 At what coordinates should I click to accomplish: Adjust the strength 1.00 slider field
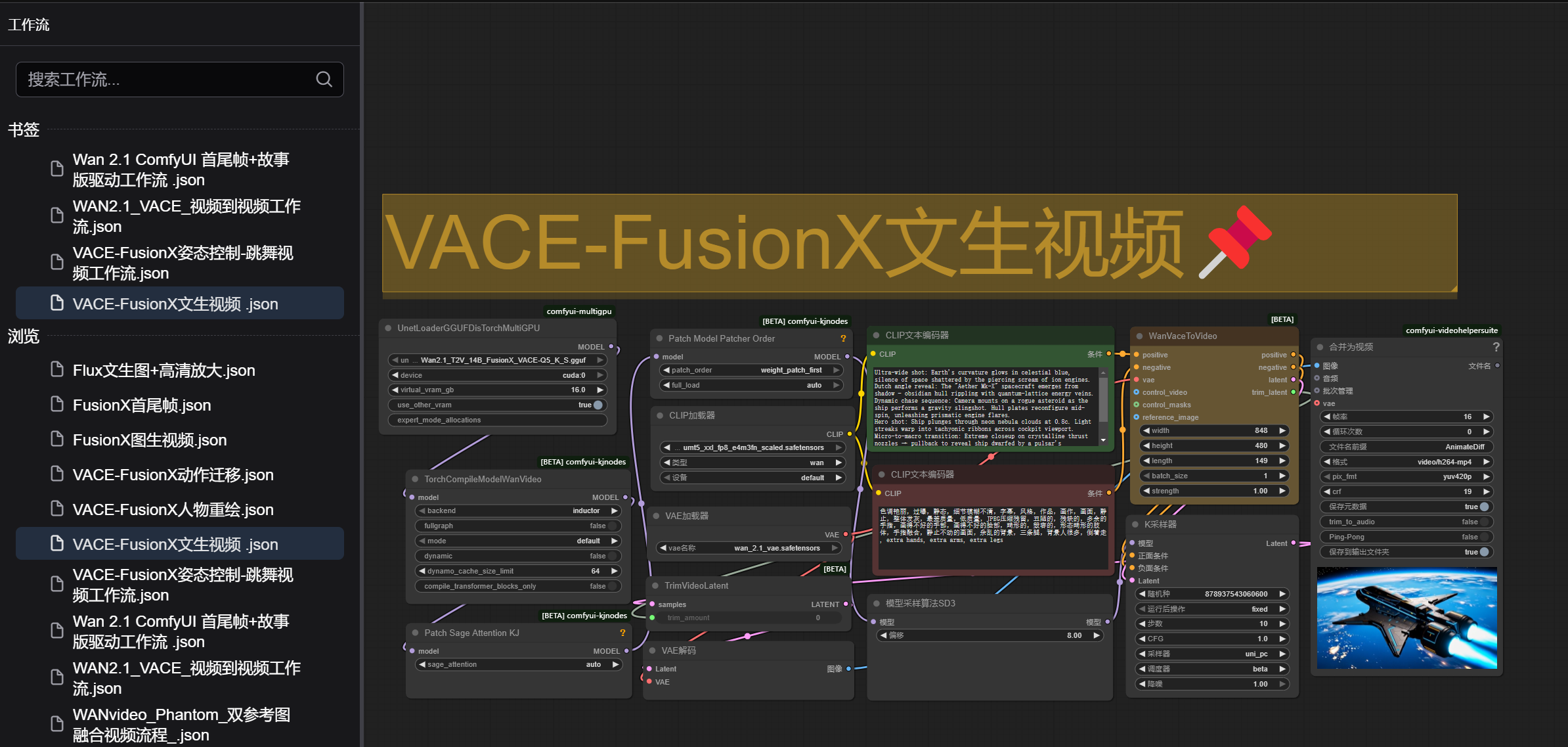(x=1214, y=491)
